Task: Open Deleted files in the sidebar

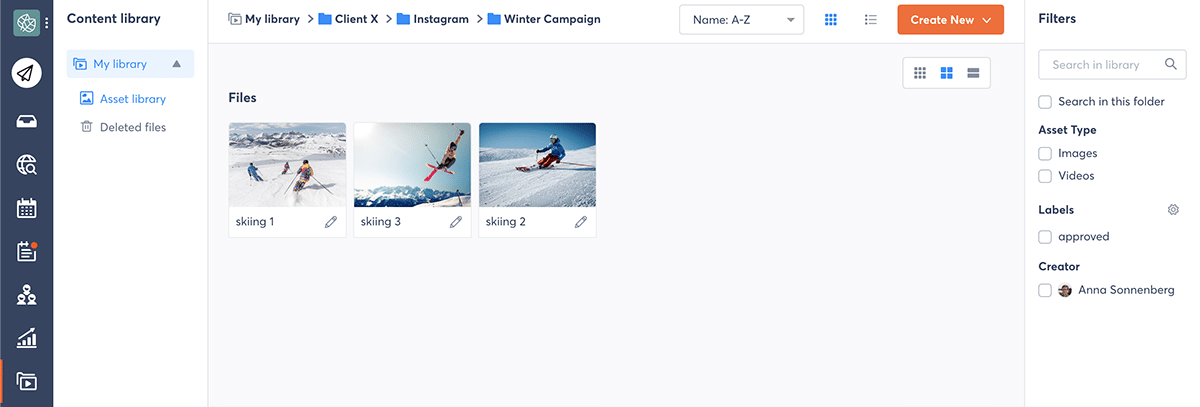Action: coord(132,127)
